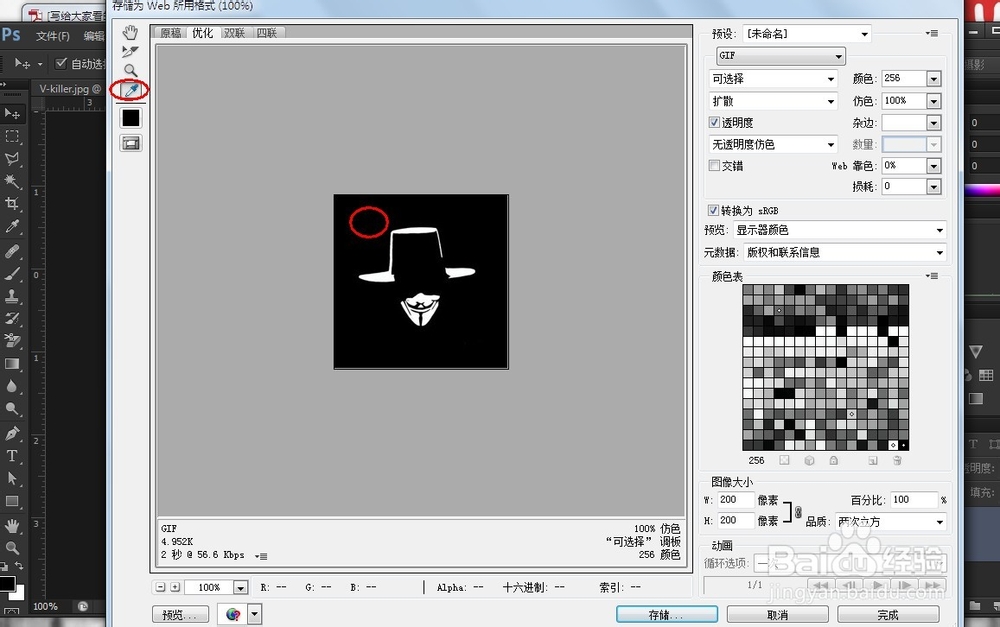Open the 元数据 版权和联系信息 dropdown
This screenshot has height=627, width=1000.
coord(844,253)
